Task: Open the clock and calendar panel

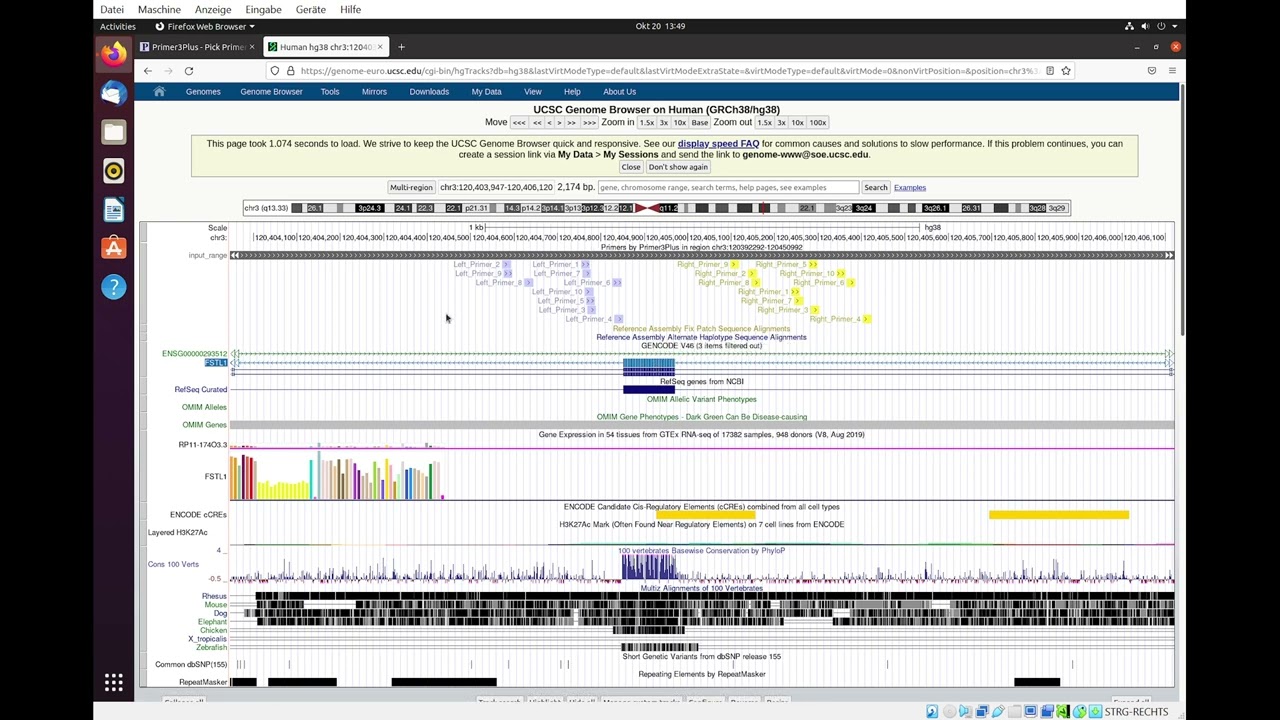Action: [x=660, y=26]
